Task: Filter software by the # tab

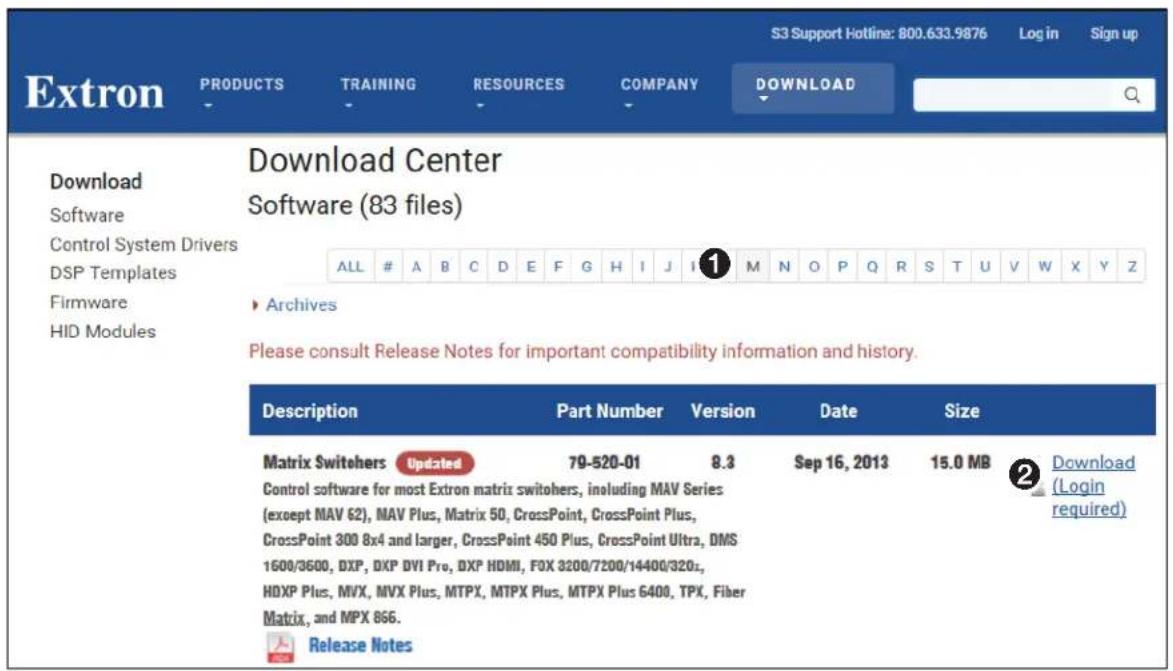Action: (388, 266)
